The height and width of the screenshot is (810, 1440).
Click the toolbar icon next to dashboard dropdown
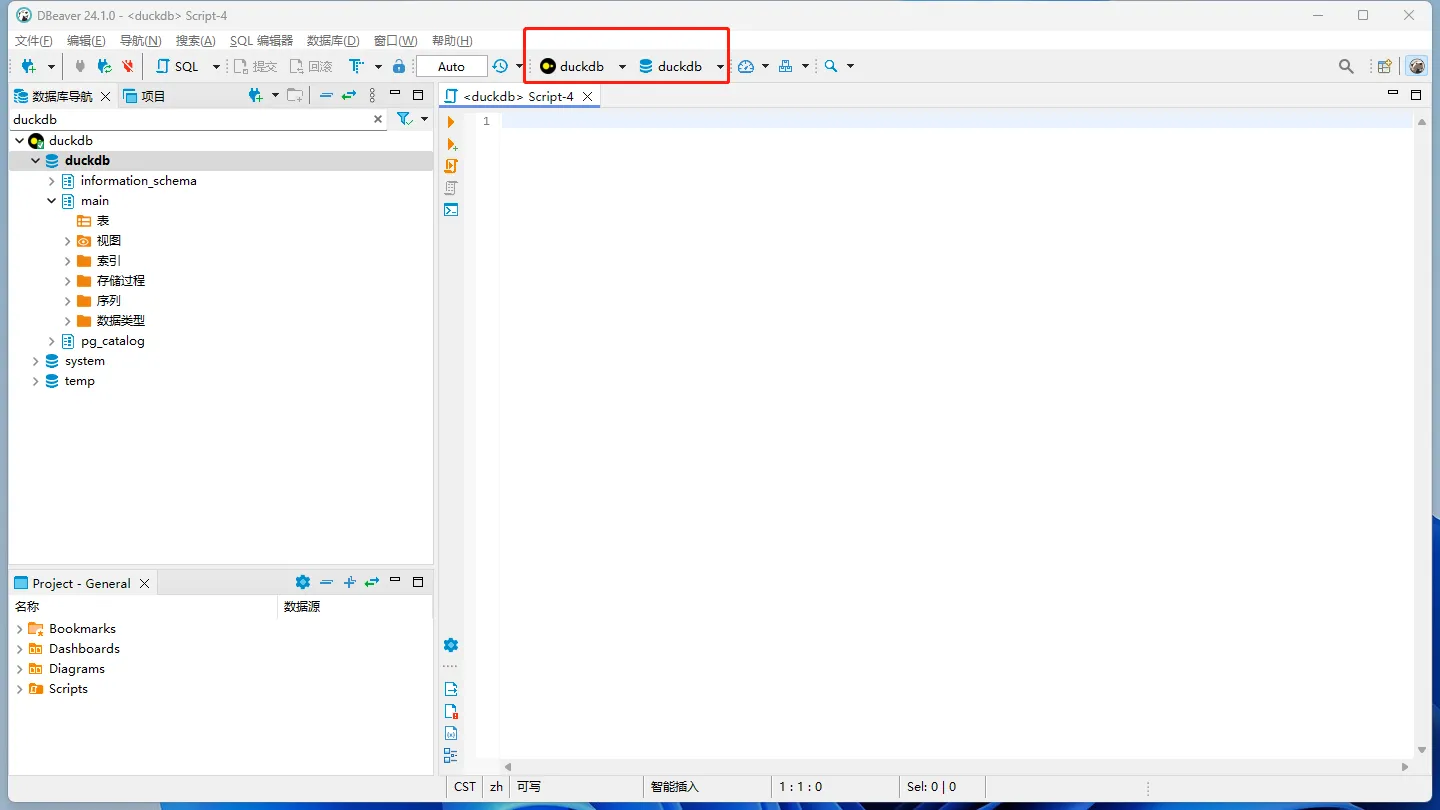(x=786, y=66)
